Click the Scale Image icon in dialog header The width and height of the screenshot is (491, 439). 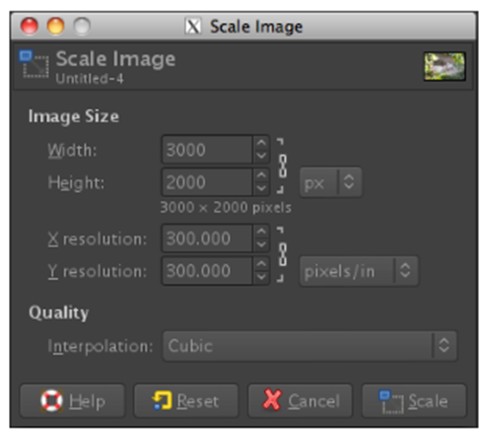pyautogui.click(x=34, y=64)
